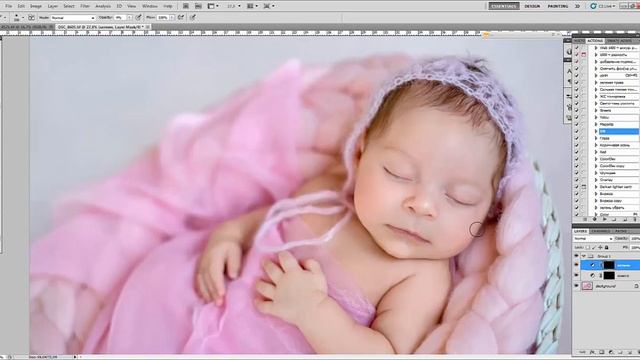Switch to the Painting workspace

[558, 6]
